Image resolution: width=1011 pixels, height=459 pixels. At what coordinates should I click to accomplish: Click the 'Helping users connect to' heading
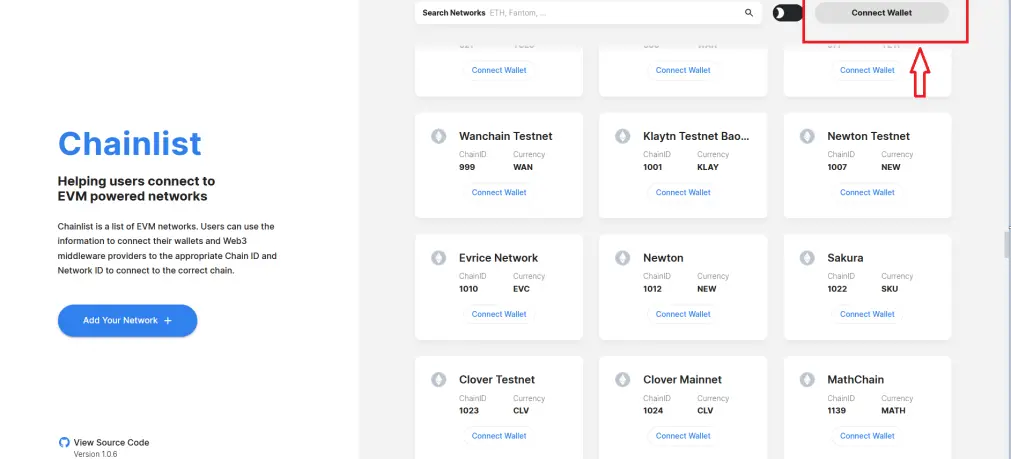point(136,181)
